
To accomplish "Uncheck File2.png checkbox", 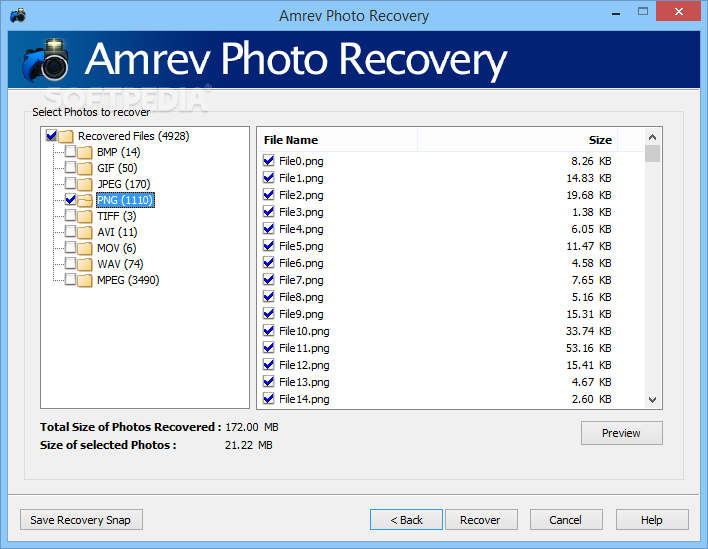I will [269, 195].
